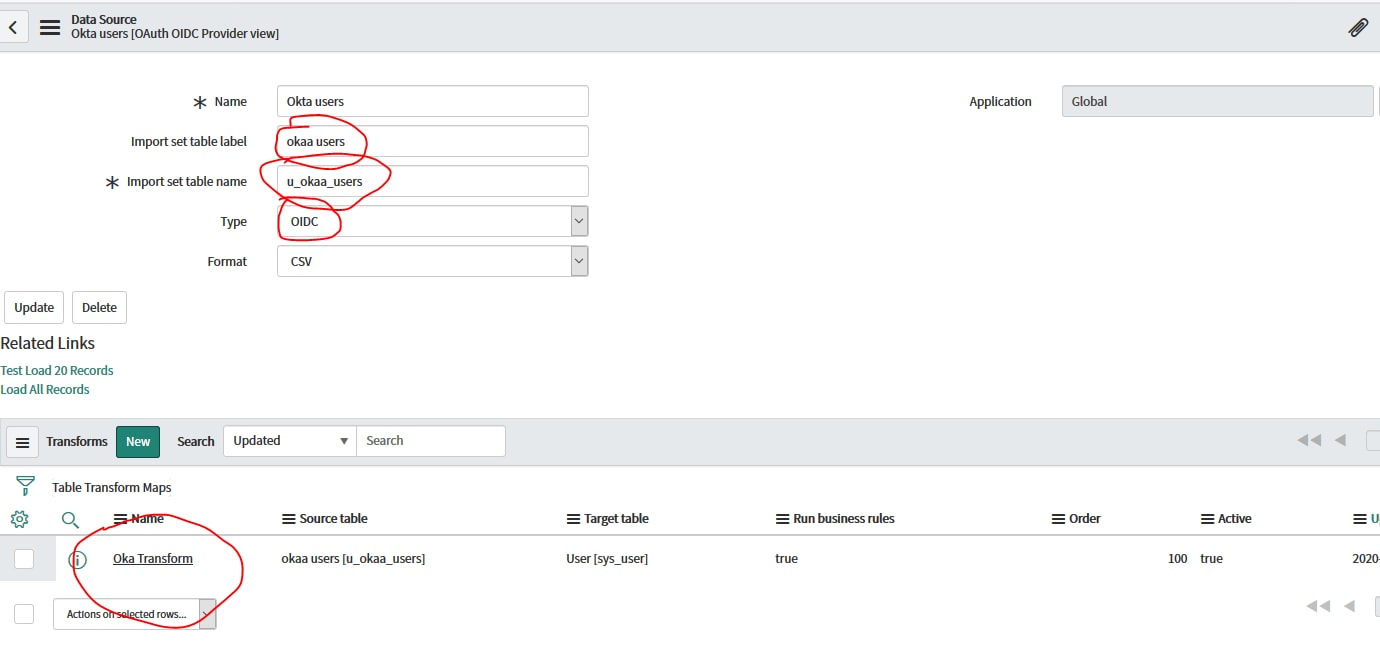Open the Format dropdown showing CSV
Viewport: 1380px width, 670px height.
click(577, 260)
